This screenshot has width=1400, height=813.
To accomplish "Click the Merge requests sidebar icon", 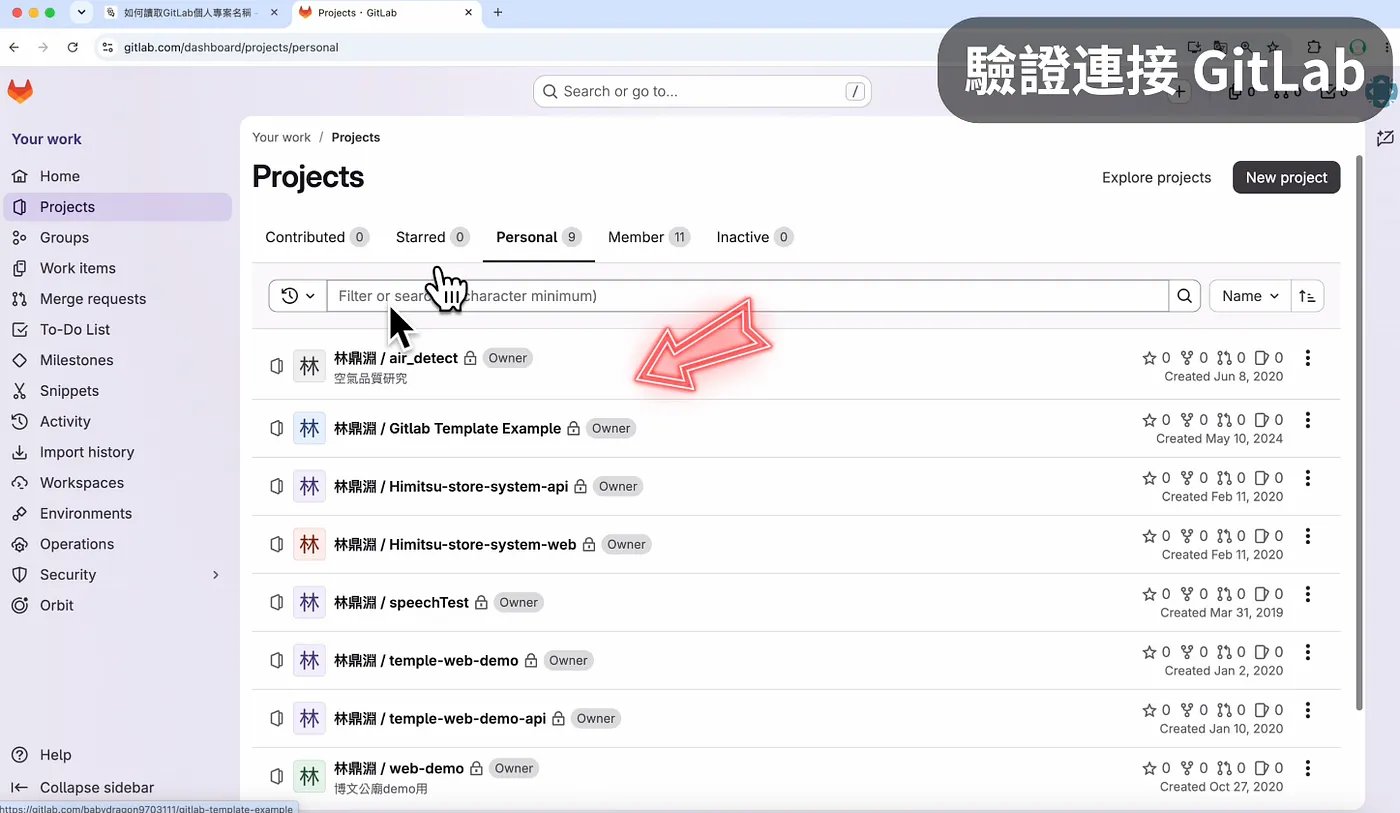I will click(19, 299).
